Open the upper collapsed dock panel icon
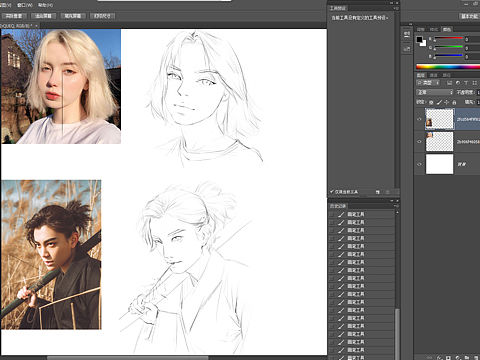Viewport: 480px width, 360px height. coord(407,34)
